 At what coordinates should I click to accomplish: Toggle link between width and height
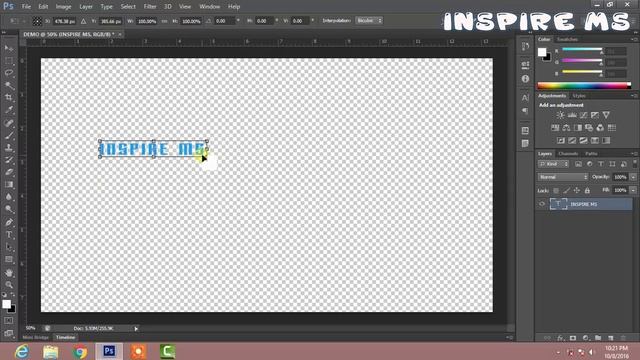(164, 21)
